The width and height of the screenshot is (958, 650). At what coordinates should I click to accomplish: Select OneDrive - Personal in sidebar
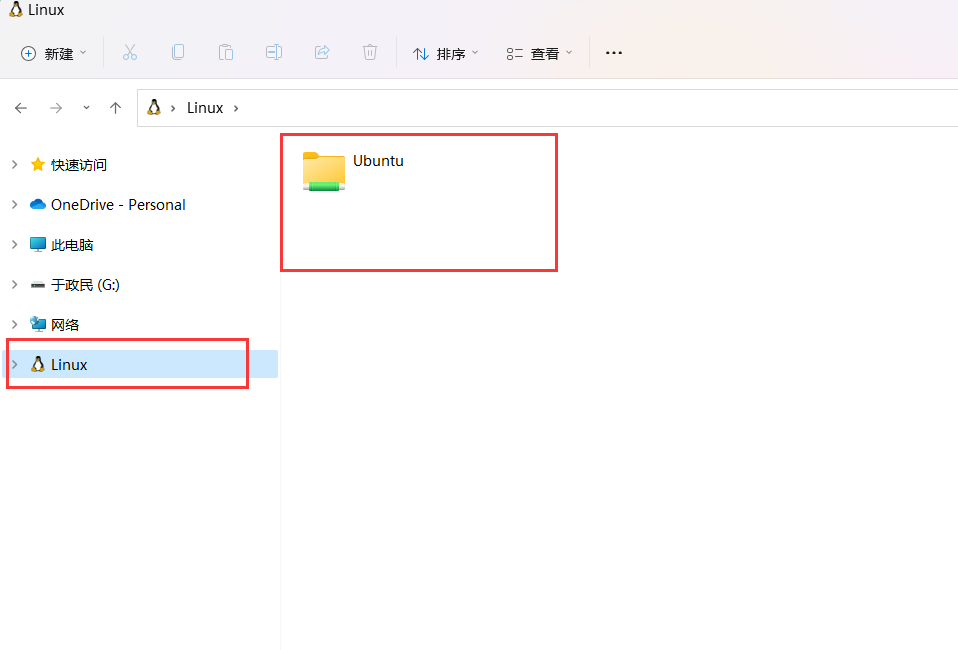[119, 205]
